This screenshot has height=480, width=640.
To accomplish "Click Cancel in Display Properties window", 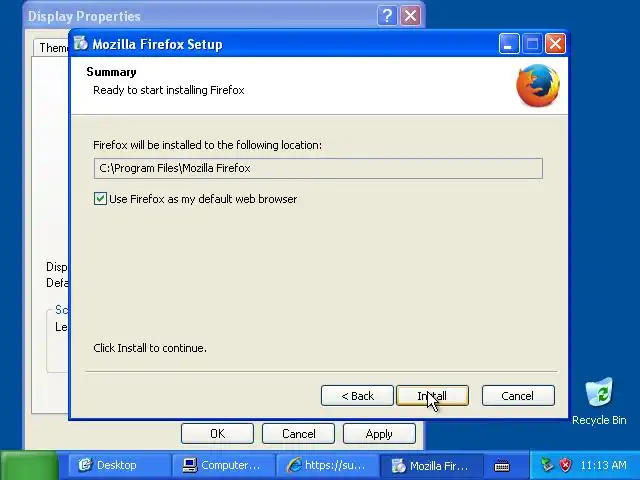I will 298,433.
